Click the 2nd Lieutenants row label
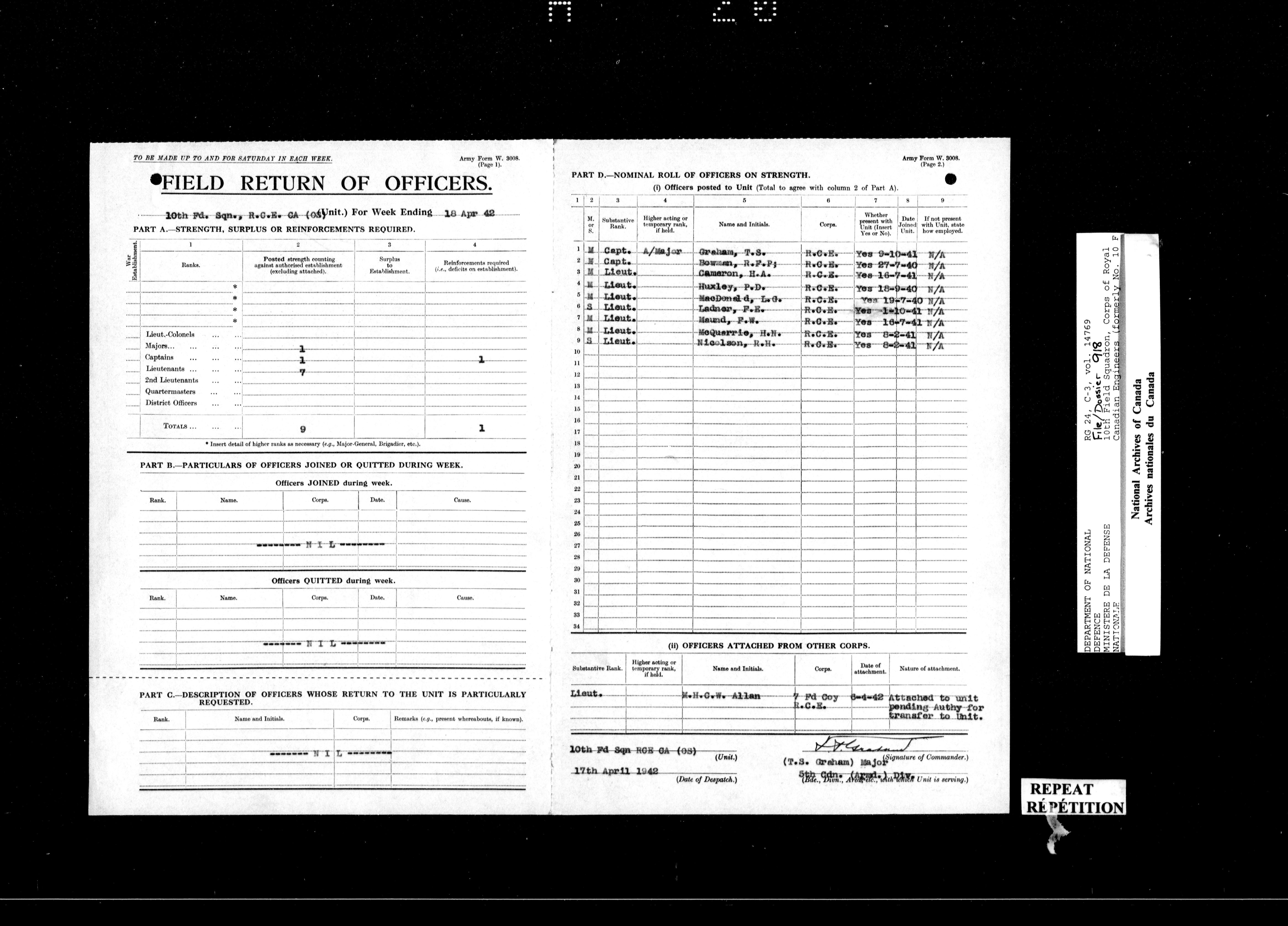The width and height of the screenshot is (1288, 926). 172,380
